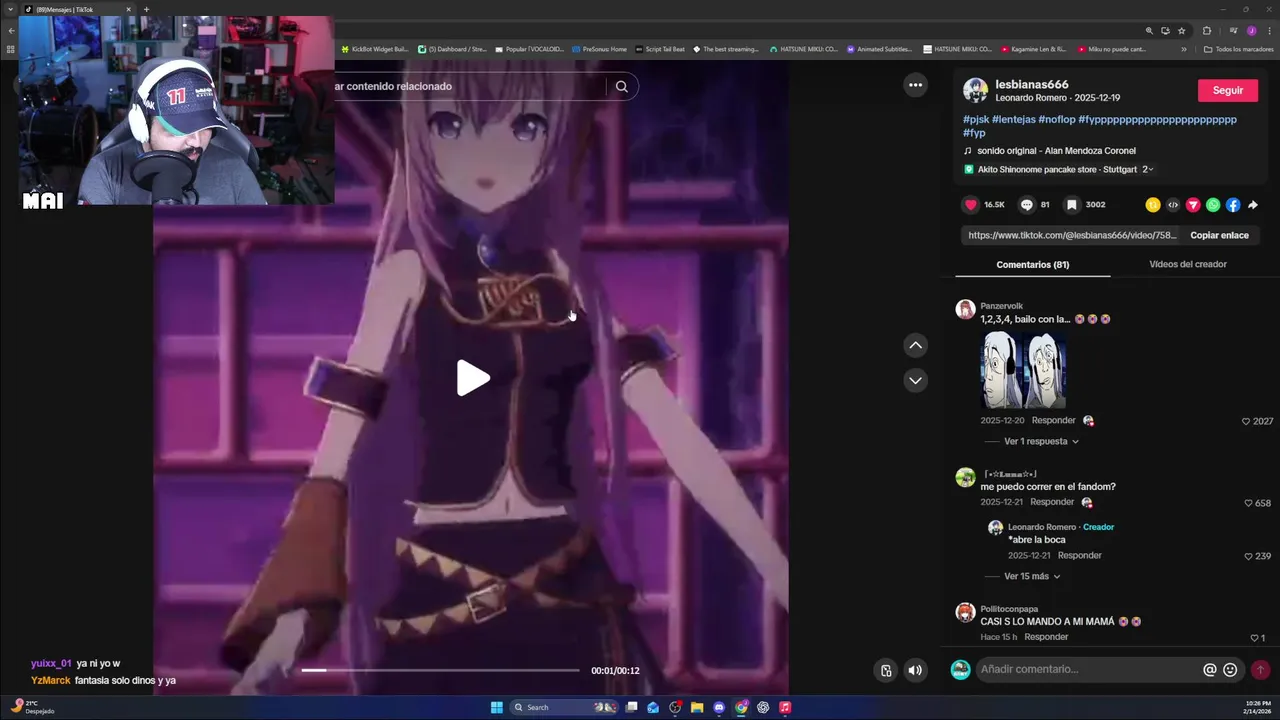Like the comment with 658 likes
Image resolution: width=1280 pixels, height=720 pixels.
(1248, 503)
